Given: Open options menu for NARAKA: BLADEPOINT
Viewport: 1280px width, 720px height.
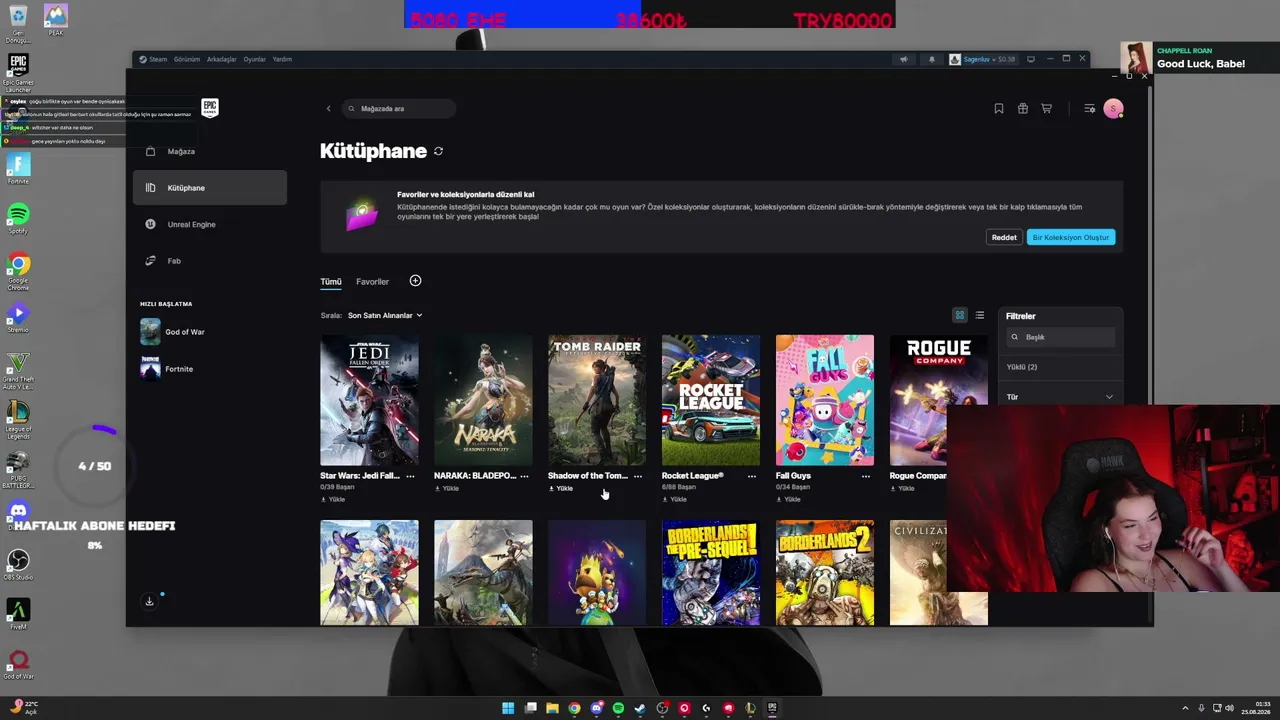Looking at the screenshot, I should click(524, 476).
